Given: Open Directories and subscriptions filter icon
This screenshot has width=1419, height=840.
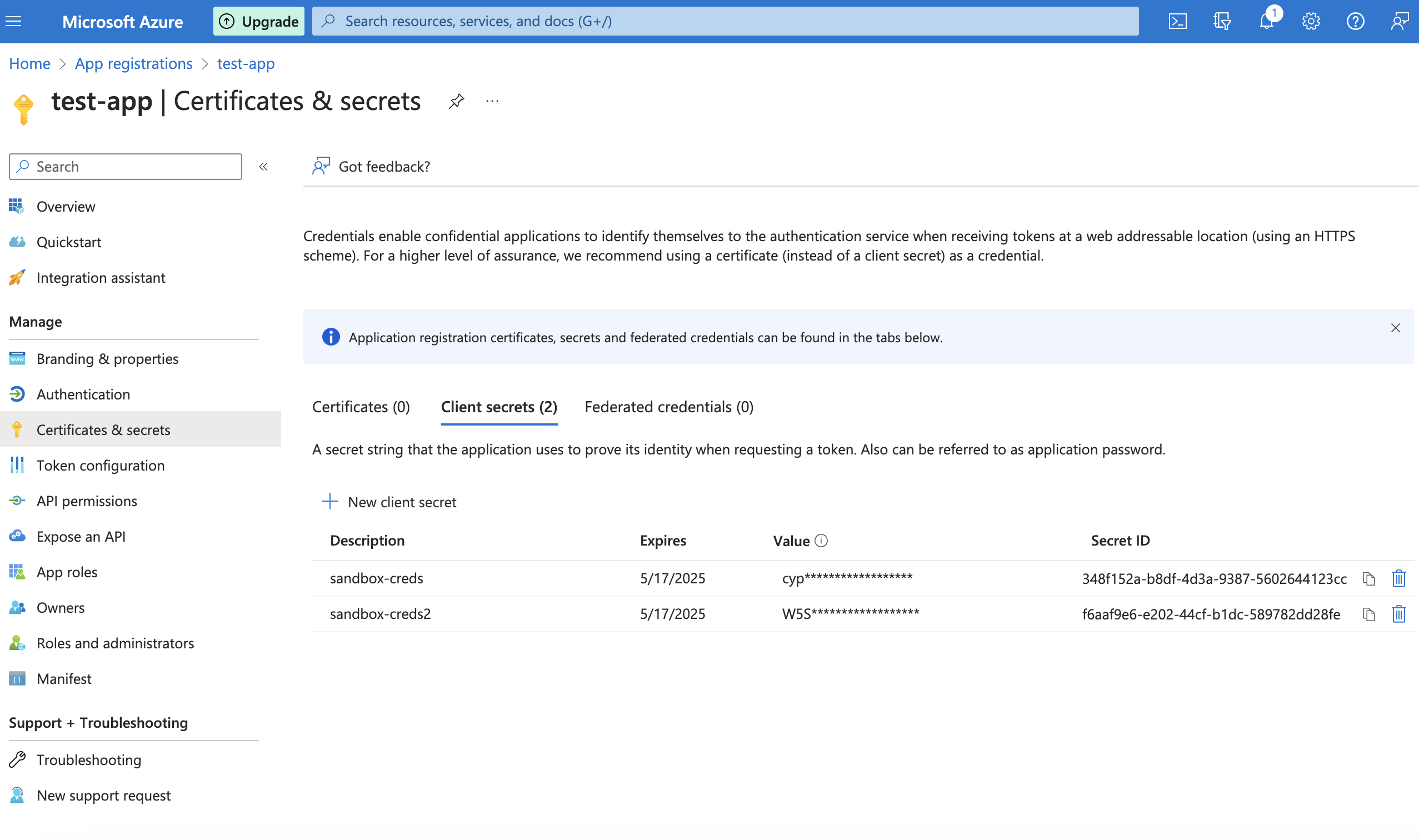Looking at the screenshot, I should pyautogui.click(x=1222, y=22).
